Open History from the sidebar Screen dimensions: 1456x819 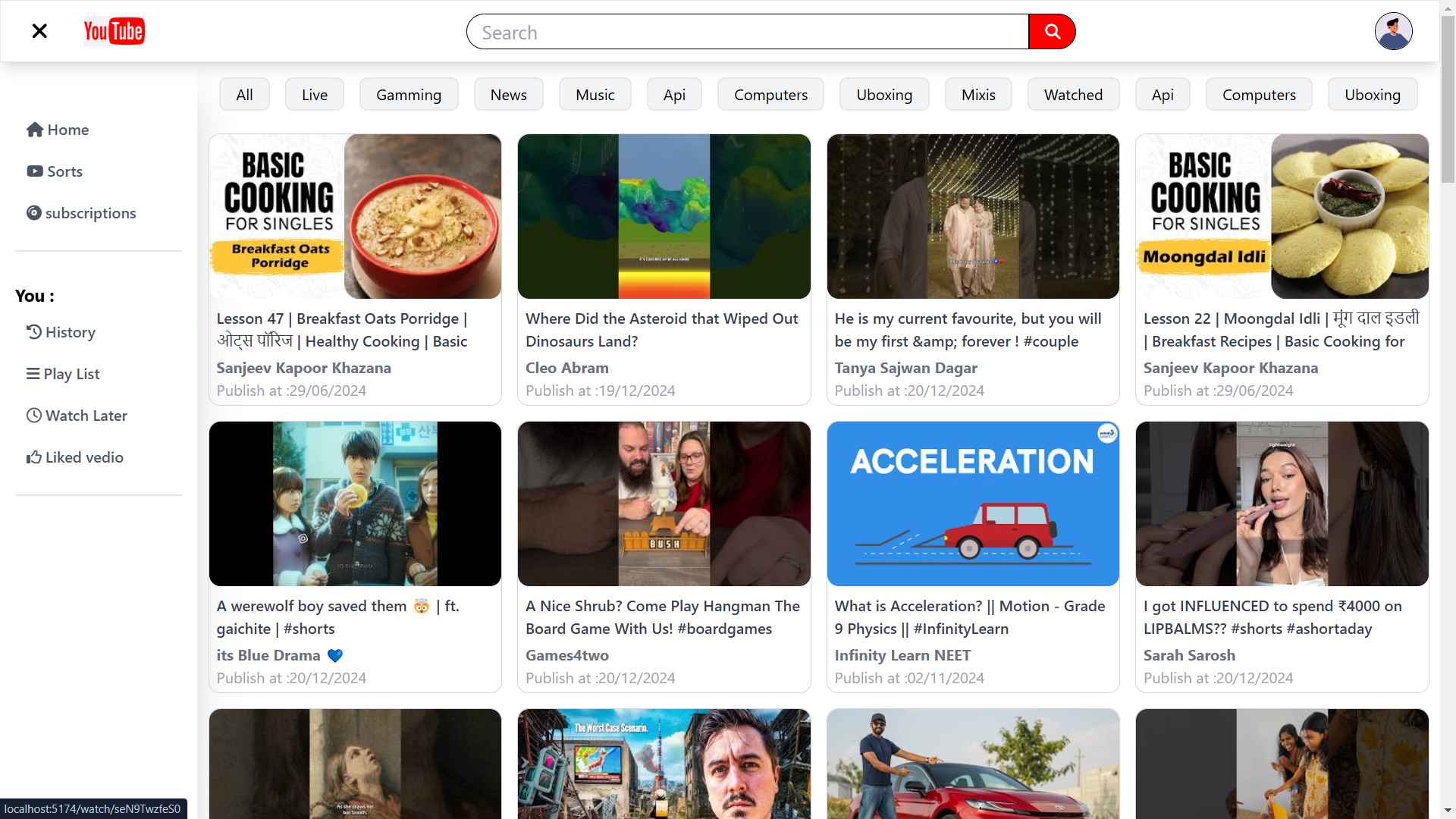coord(61,332)
